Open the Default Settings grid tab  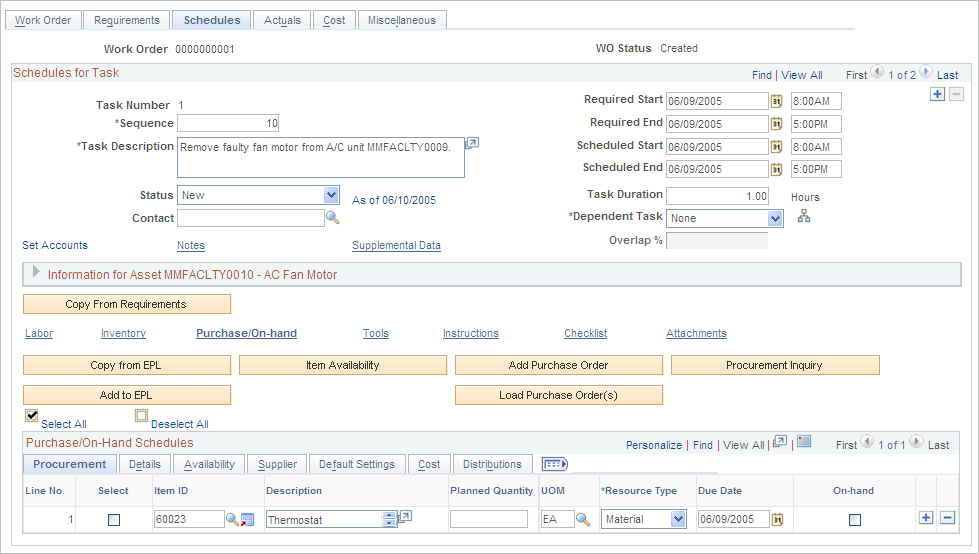click(357, 464)
